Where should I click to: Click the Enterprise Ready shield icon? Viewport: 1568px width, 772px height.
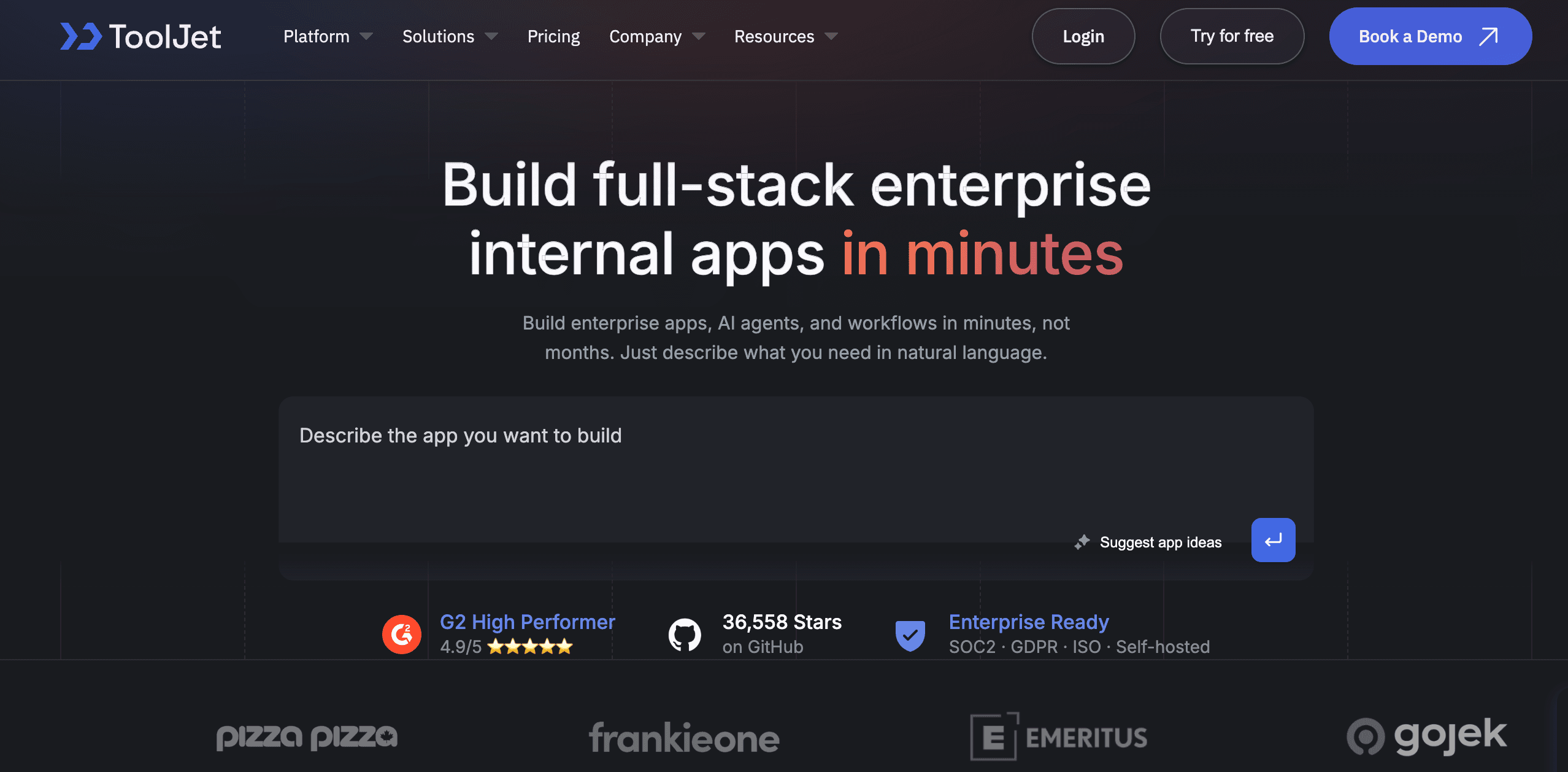[x=910, y=635]
